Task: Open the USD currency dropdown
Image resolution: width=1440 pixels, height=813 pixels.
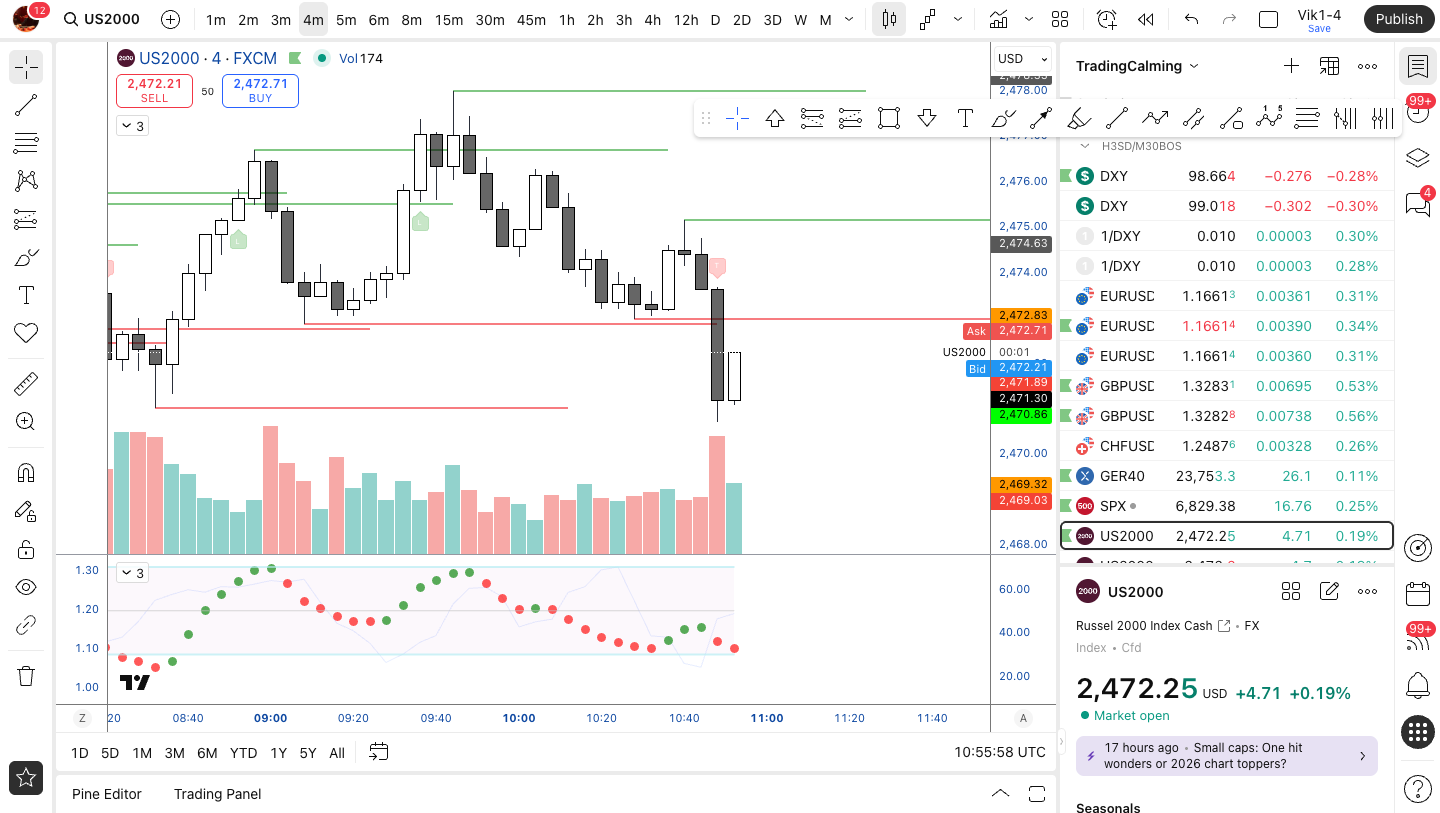Action: coord(1022,58)
